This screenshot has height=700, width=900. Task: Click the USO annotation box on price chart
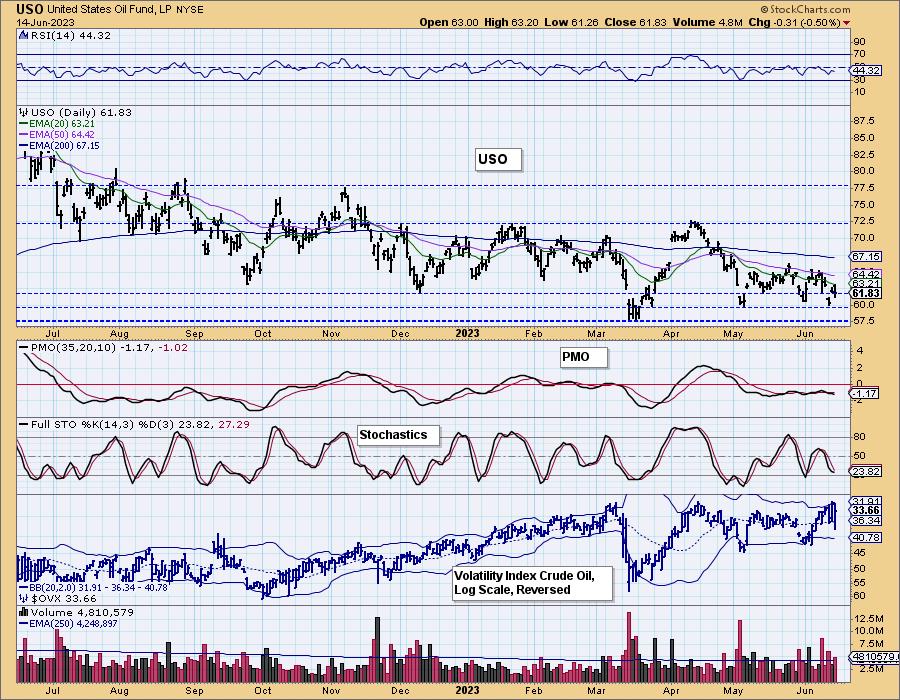pos(498,159)
